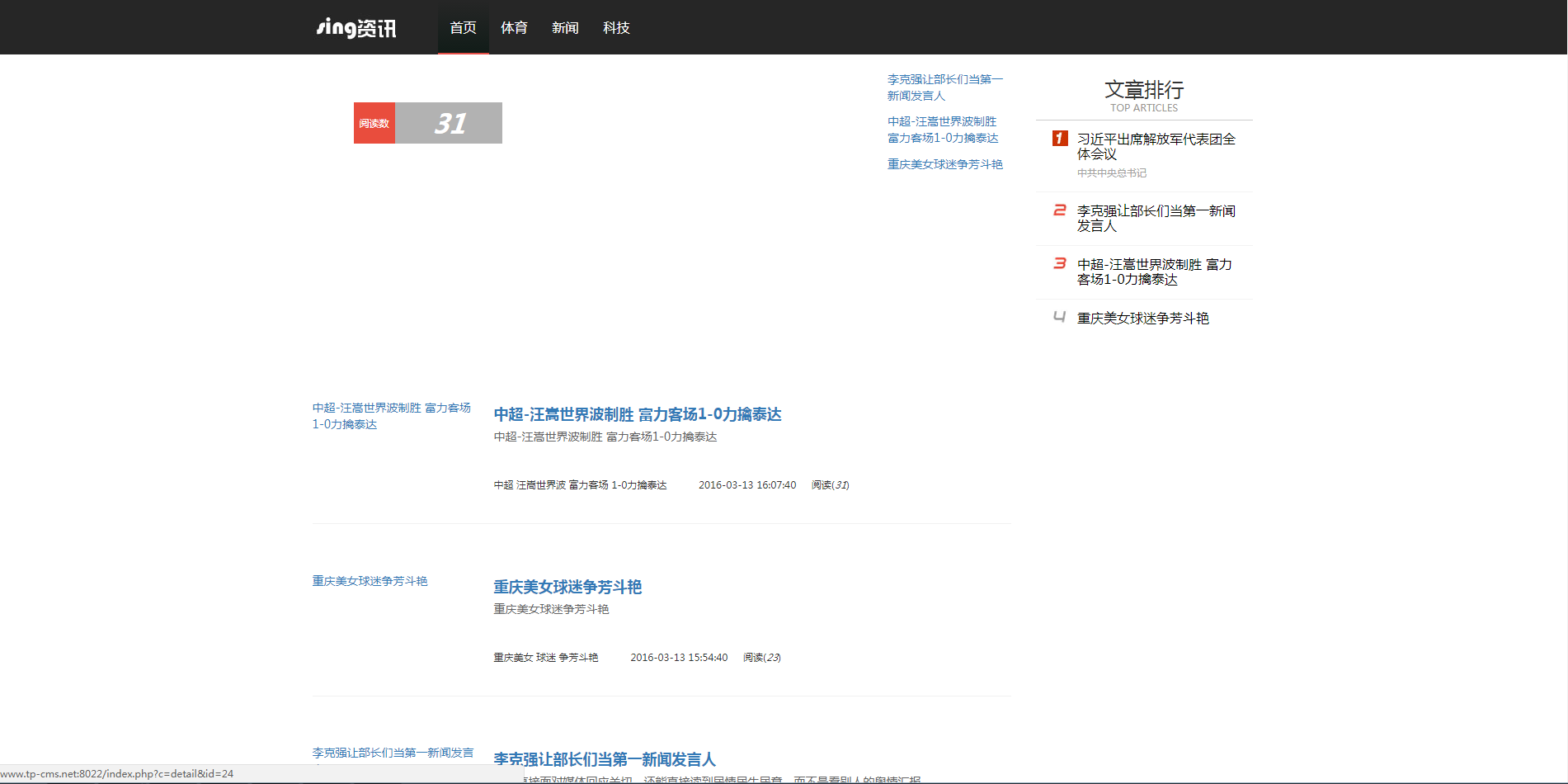The width and height of the screenshot is (1568, 784).
Task: Select the 科技 navigation tab
Action: pyautogui.click(x=616, y=27)
